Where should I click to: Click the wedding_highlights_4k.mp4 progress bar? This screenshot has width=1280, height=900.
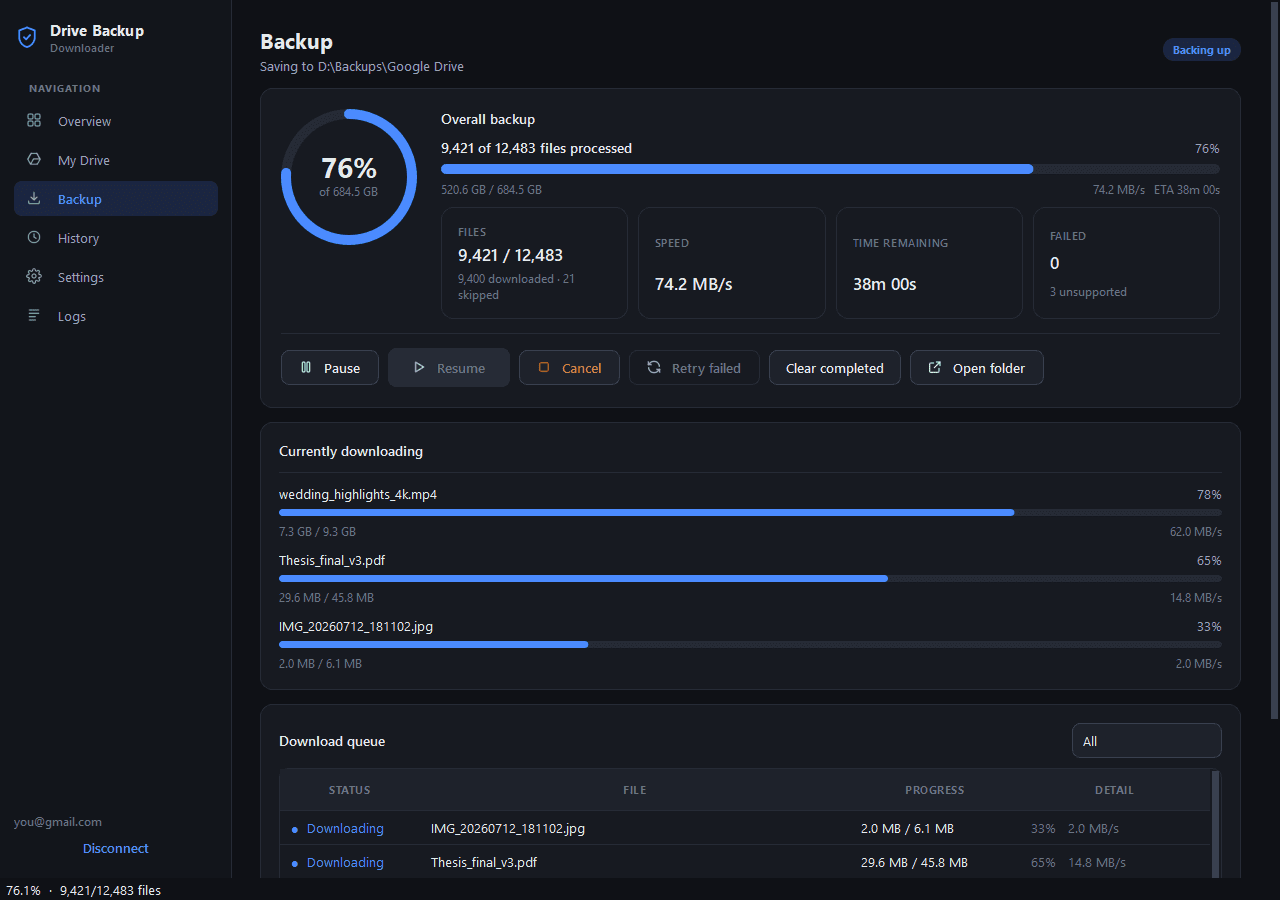coord(750,512)
